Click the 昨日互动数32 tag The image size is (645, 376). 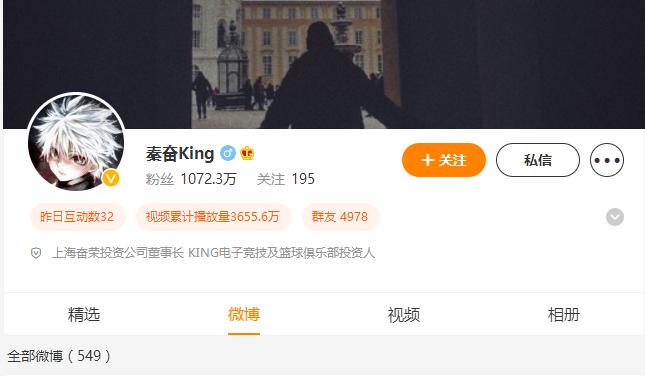tap(77, 217)
